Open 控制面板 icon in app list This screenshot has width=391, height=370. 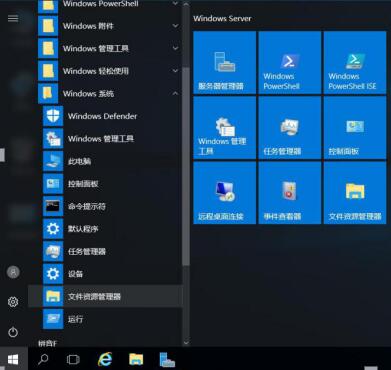[53, 184]
